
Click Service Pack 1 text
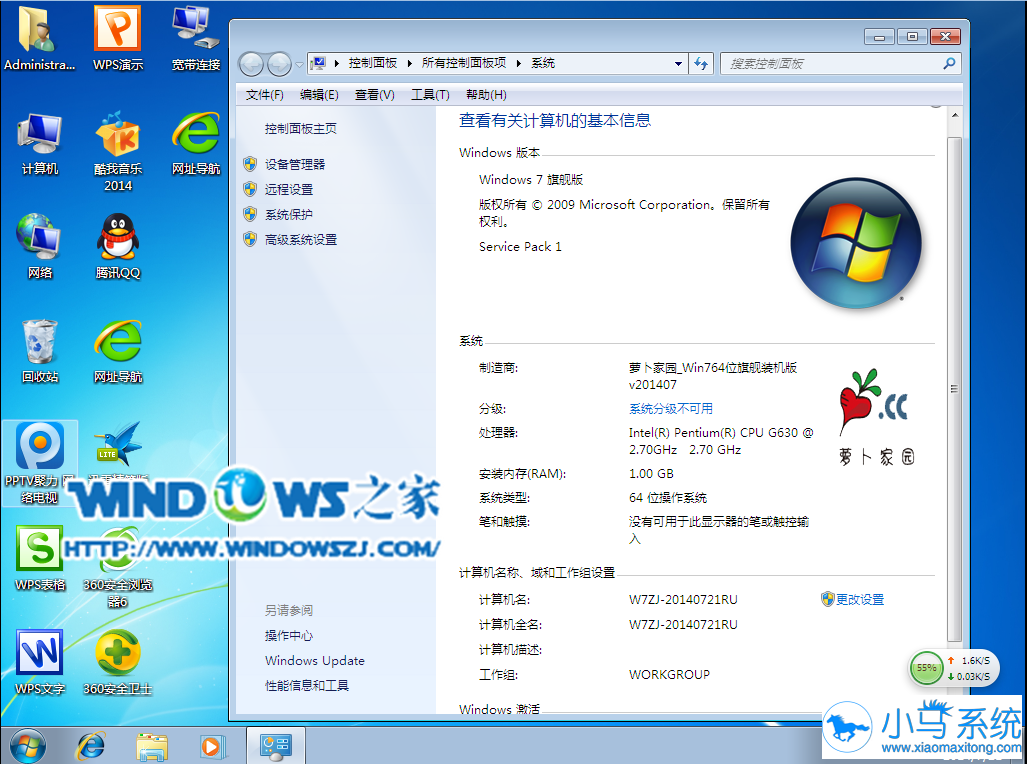(520, 247)
